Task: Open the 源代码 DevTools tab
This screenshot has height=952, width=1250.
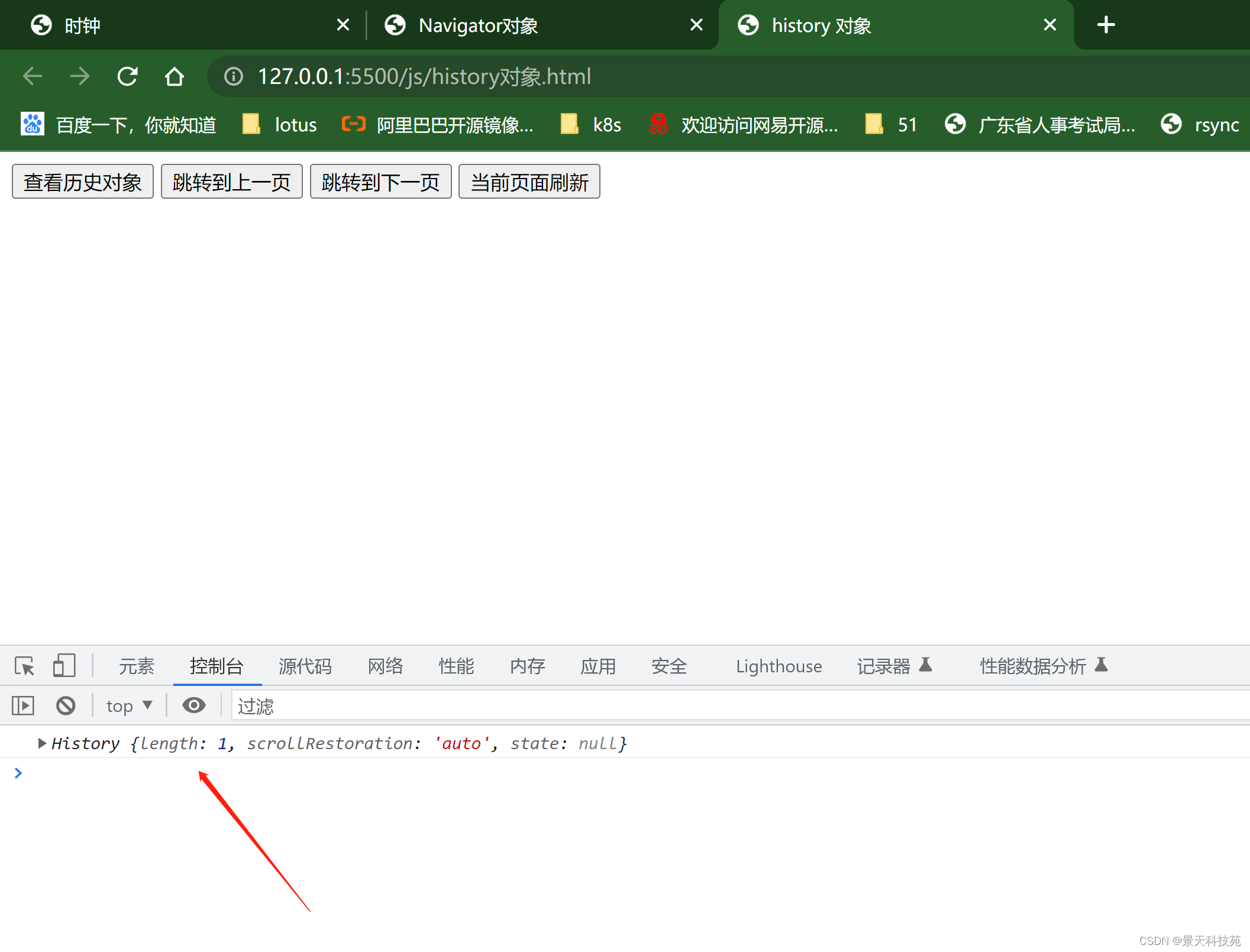Action: tap(305, 666)
